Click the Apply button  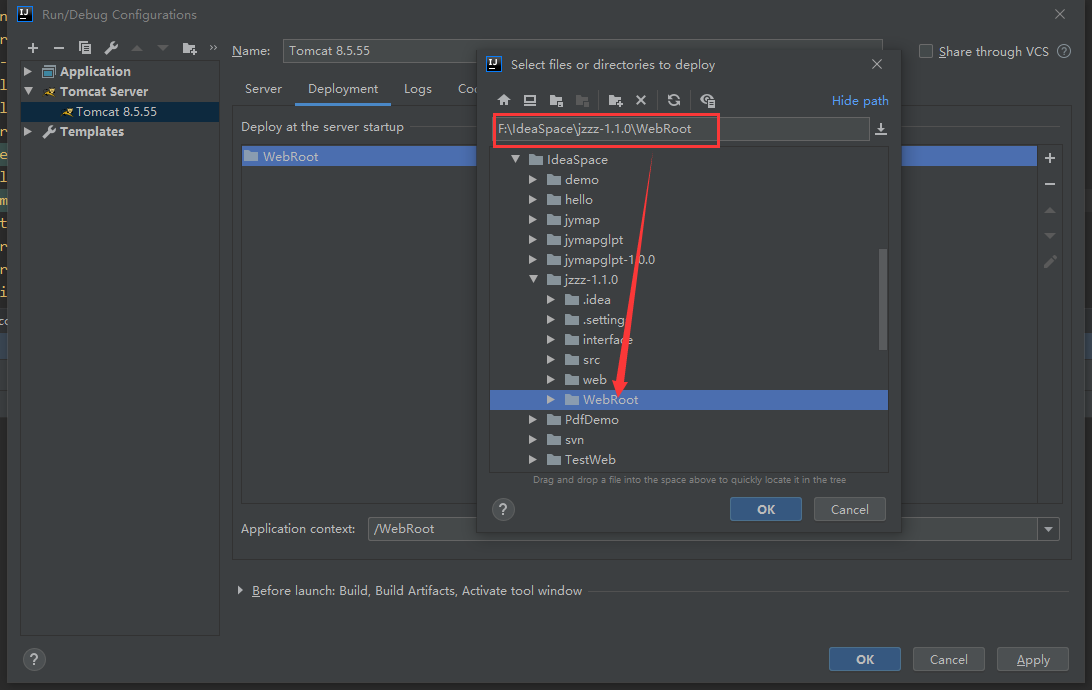pos(1033,659)
